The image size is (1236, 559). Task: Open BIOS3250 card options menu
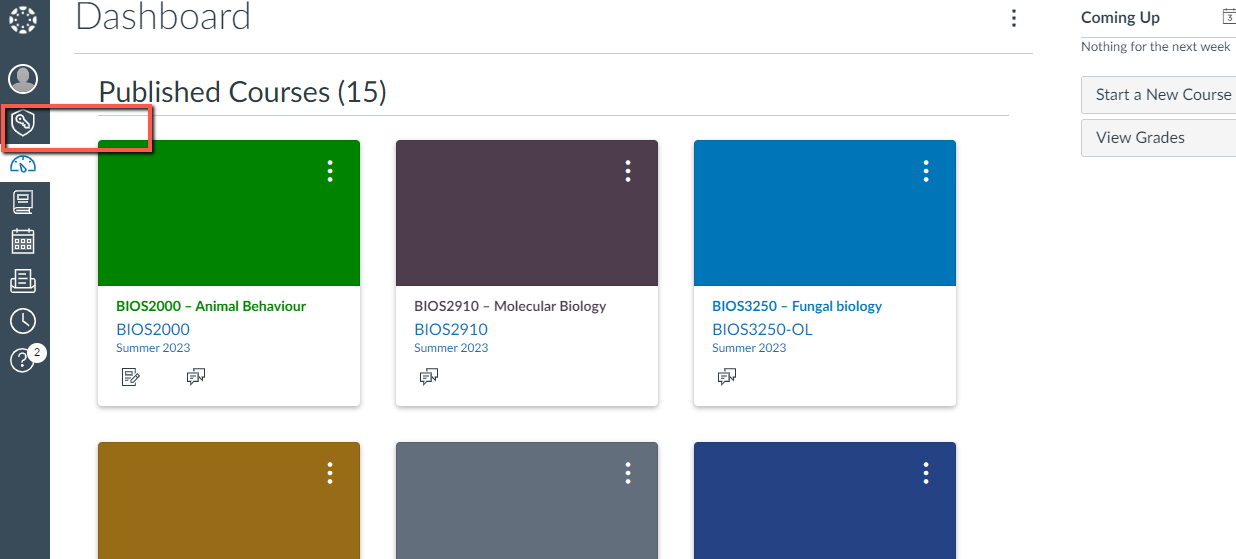tap(926, 171)
